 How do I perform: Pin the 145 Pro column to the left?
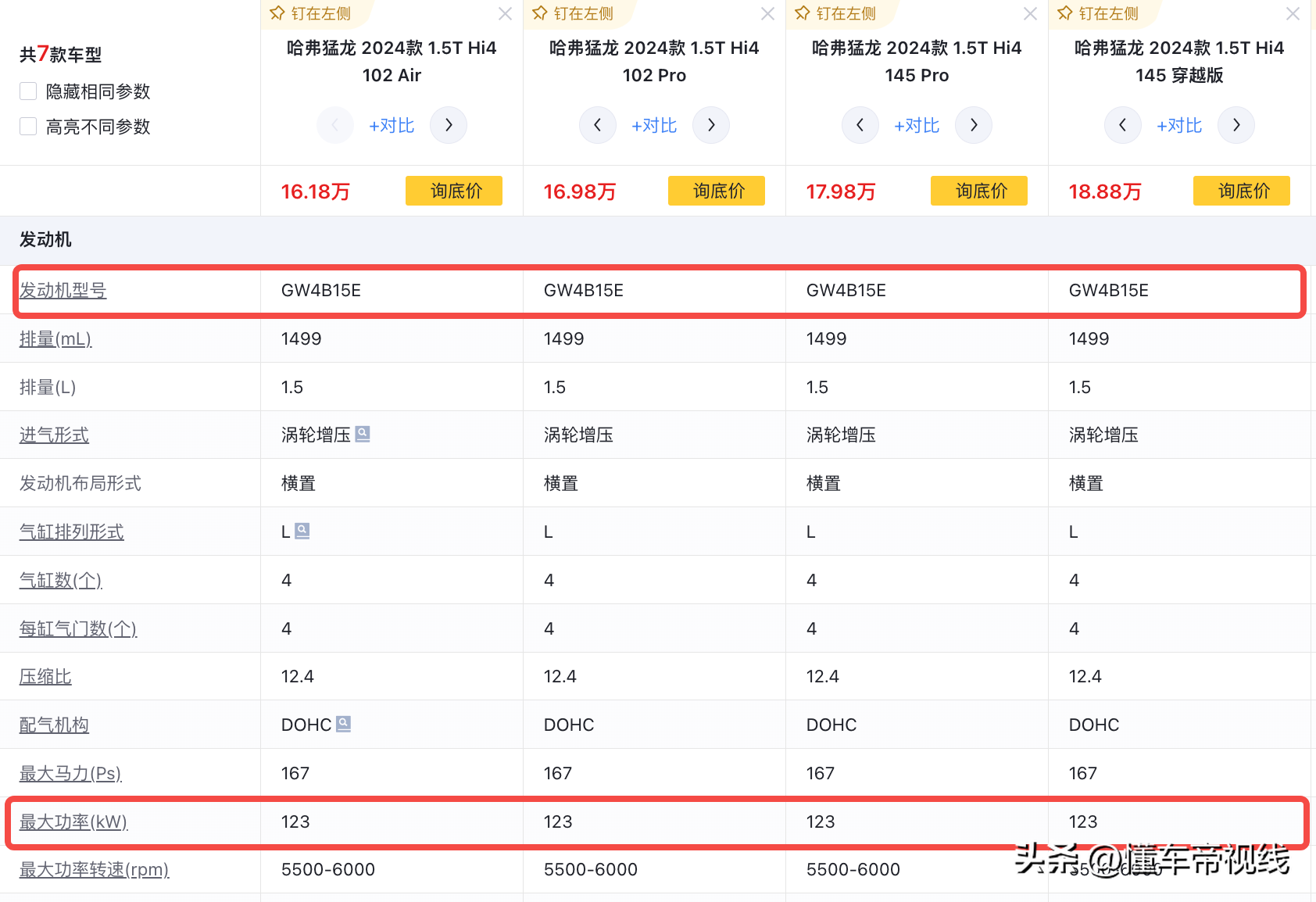pos(835,13)
